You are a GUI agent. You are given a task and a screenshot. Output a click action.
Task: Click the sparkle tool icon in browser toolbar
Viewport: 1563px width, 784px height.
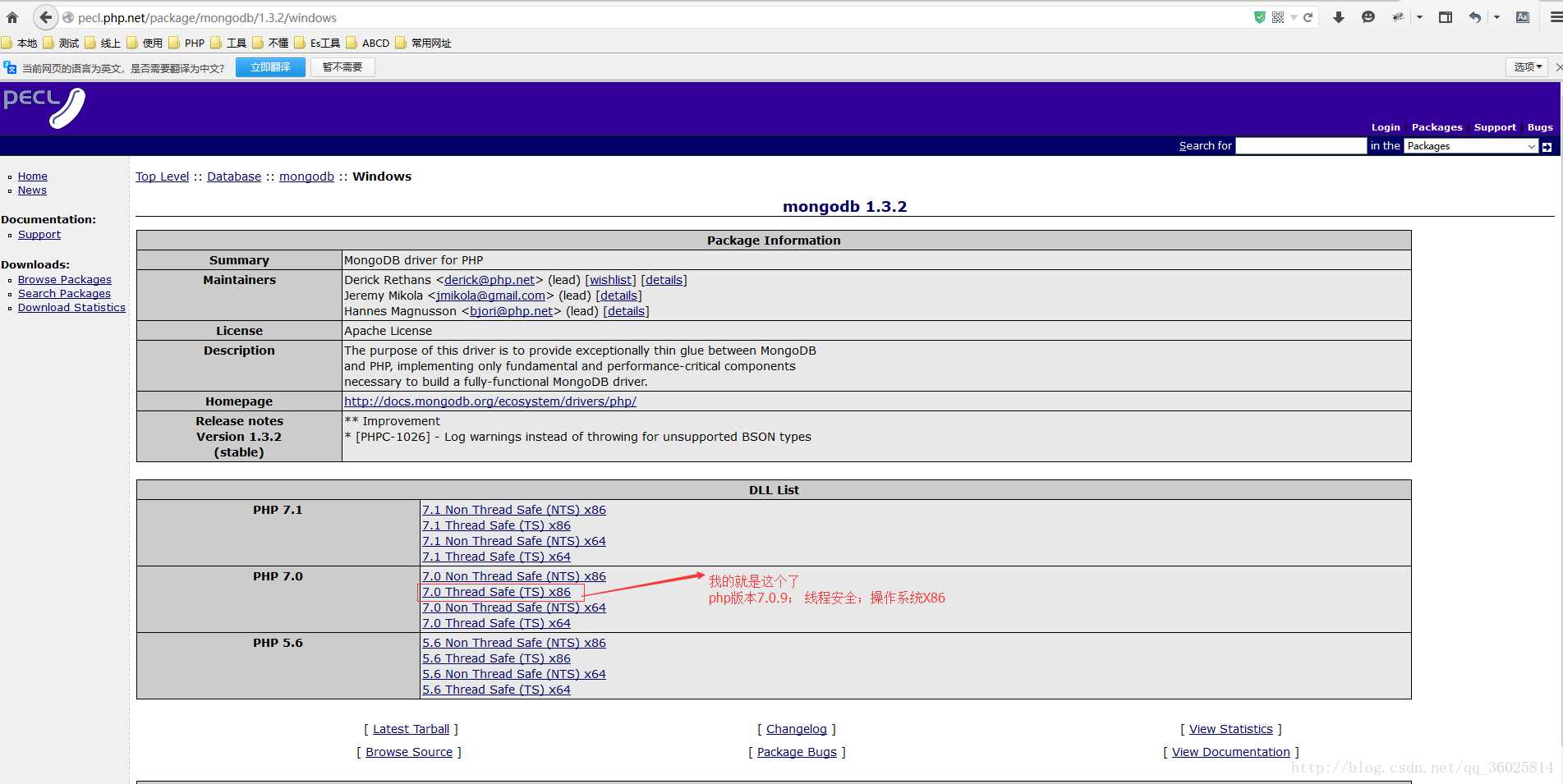point(1397,17)
